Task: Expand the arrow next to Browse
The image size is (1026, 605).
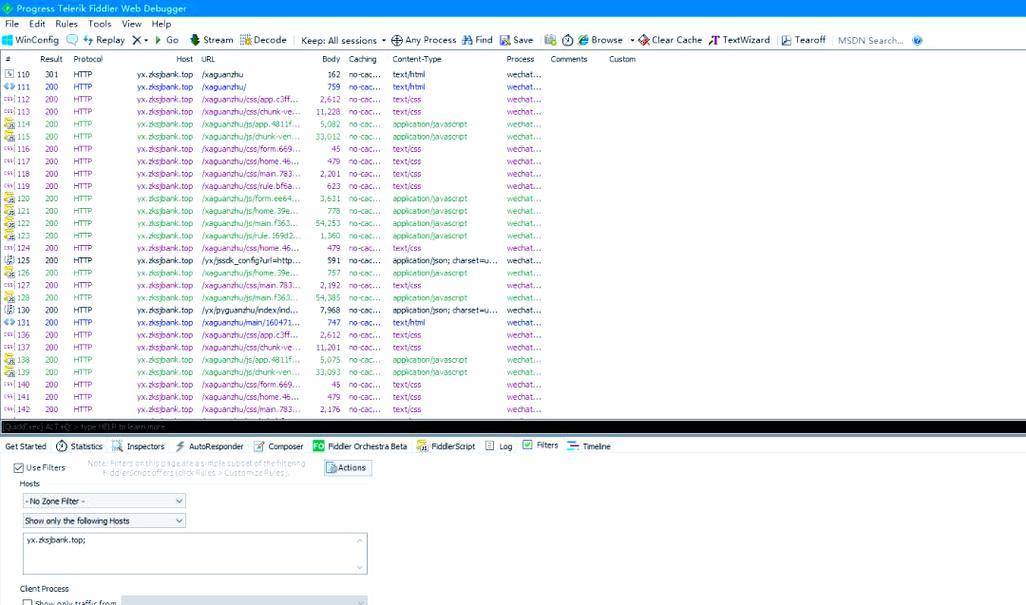Action: 632,40
